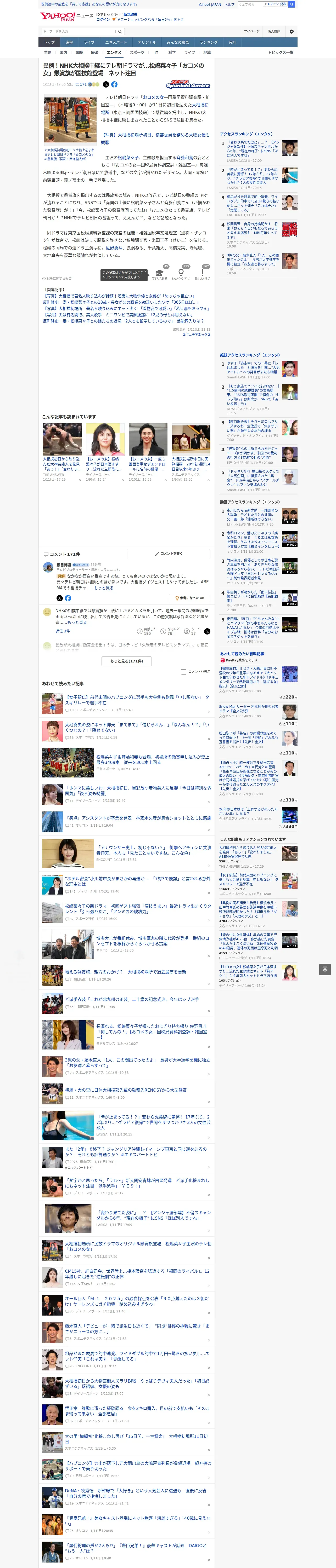Open article comment count 171 icon
336x1568 pixels.
point(82,85)
